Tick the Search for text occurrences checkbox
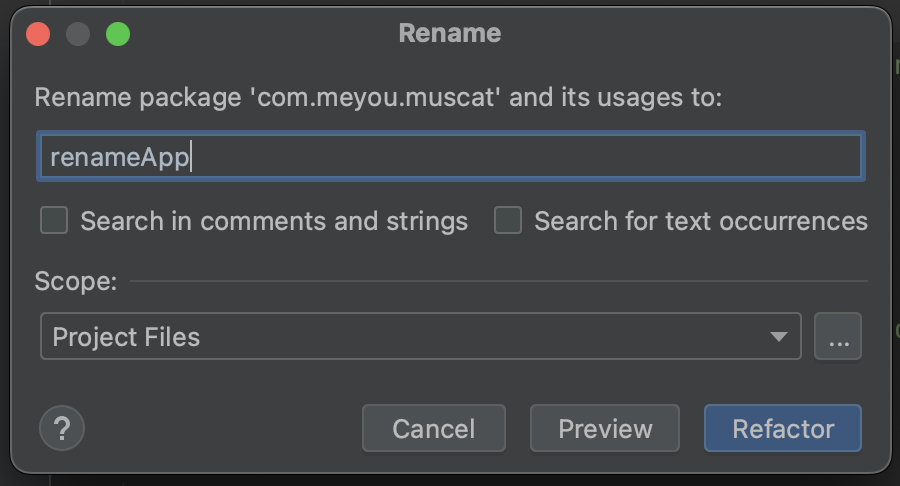900x486 pixels. tap(508, 220)
